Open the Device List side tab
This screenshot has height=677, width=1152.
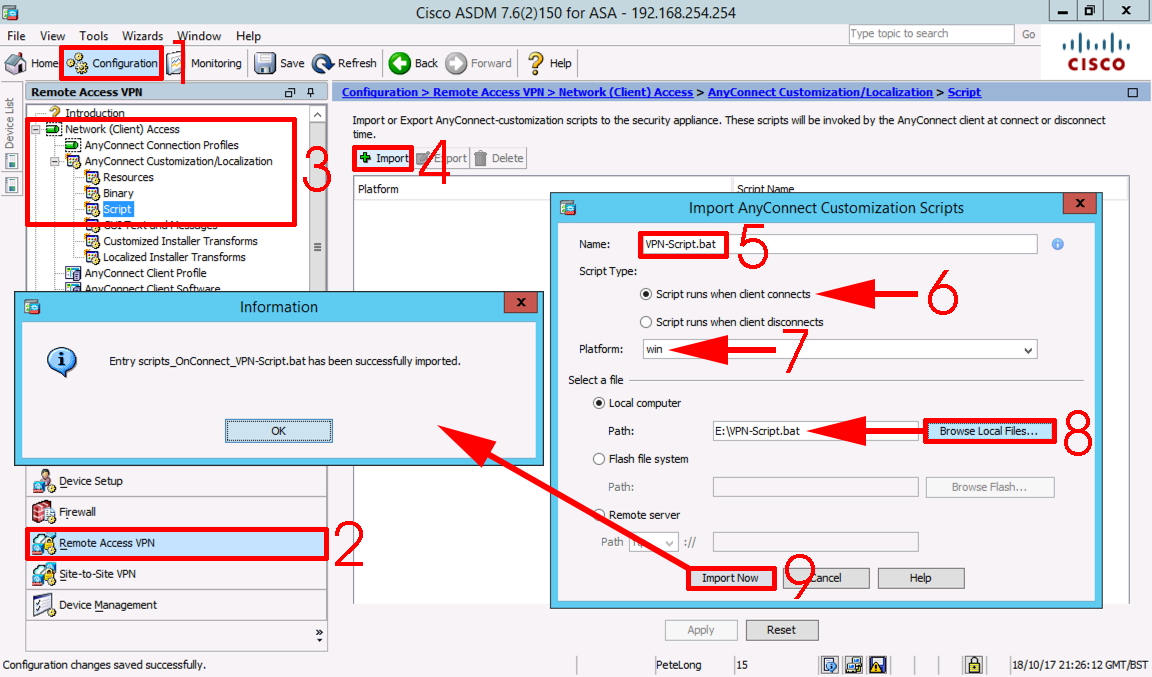tap(10, 123)
